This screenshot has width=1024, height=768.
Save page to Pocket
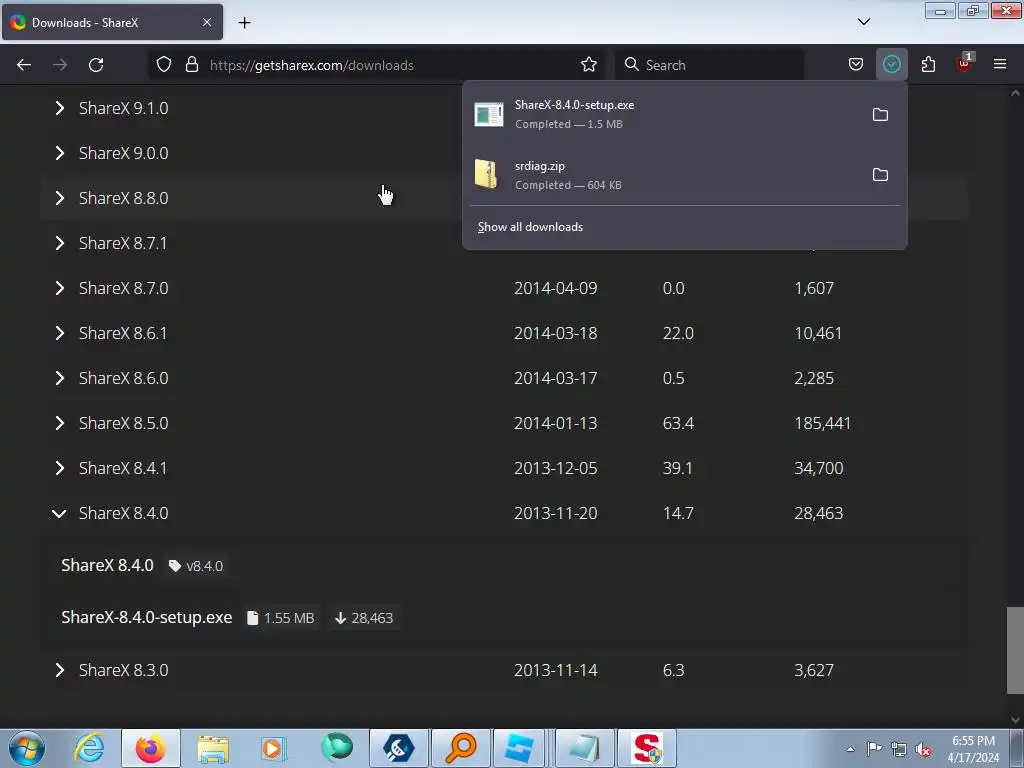point(856,65)
